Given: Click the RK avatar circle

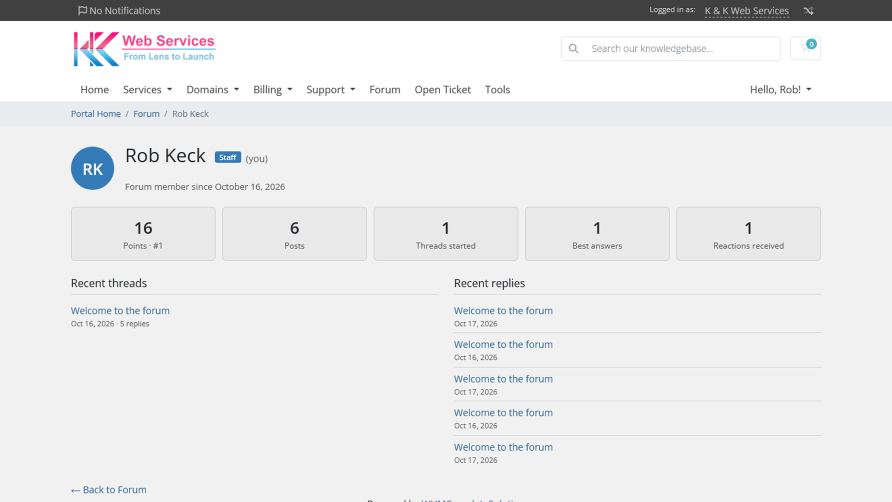Looking at the screenshot, I should [x=92, y=168].
